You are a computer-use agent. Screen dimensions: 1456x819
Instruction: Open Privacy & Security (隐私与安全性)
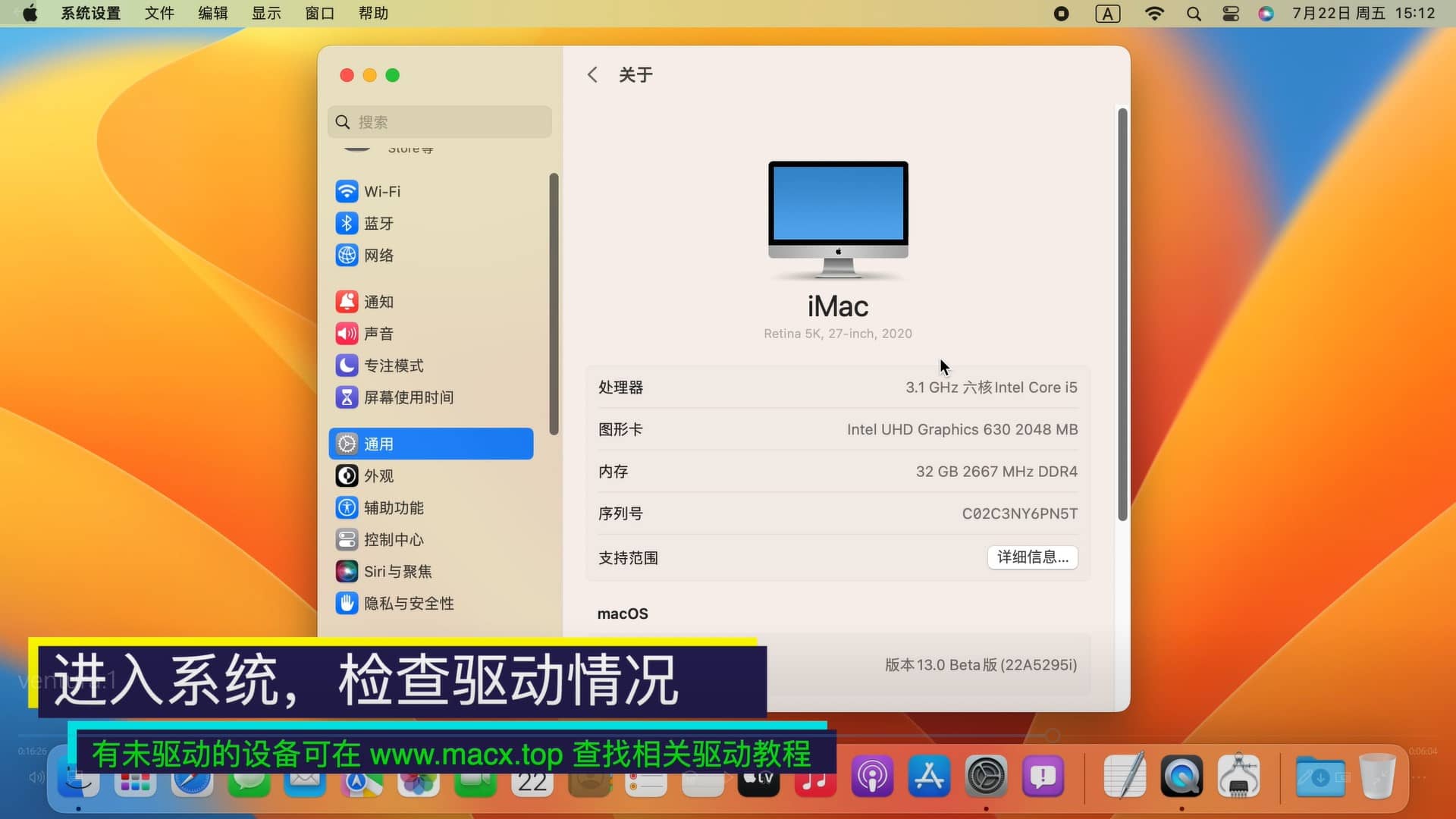click(408, 604)
